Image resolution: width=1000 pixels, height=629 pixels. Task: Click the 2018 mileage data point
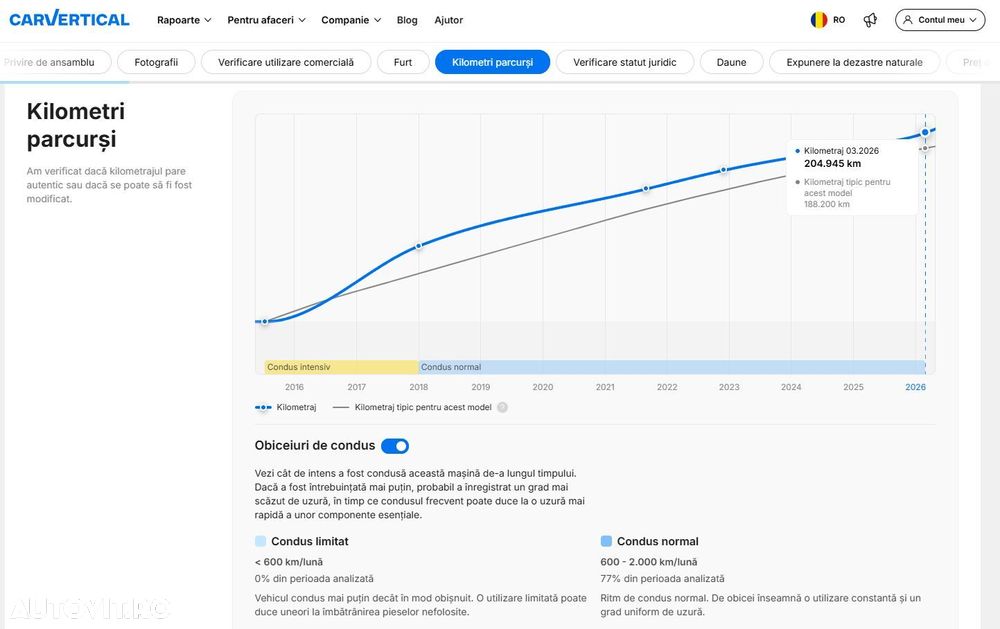419,246
